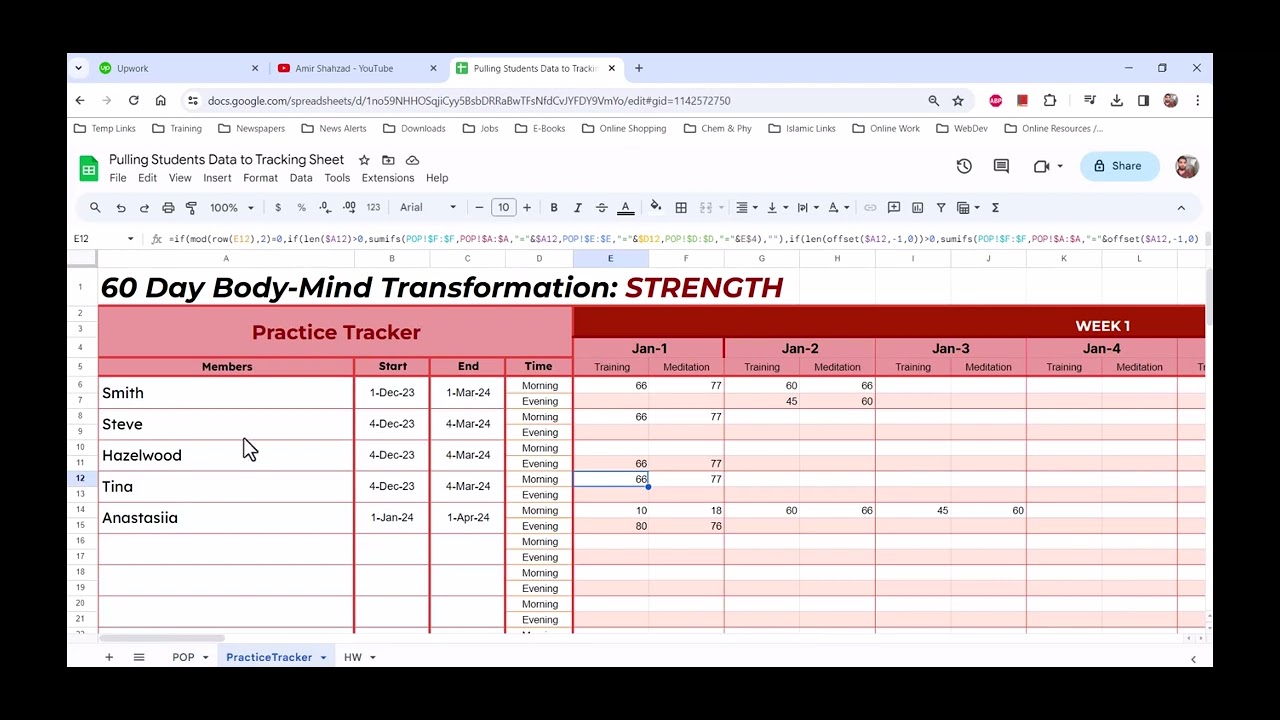The height and width of the screenshot is (720, 1280).
Task: Open version history clock icon
Action: point(964,166)
